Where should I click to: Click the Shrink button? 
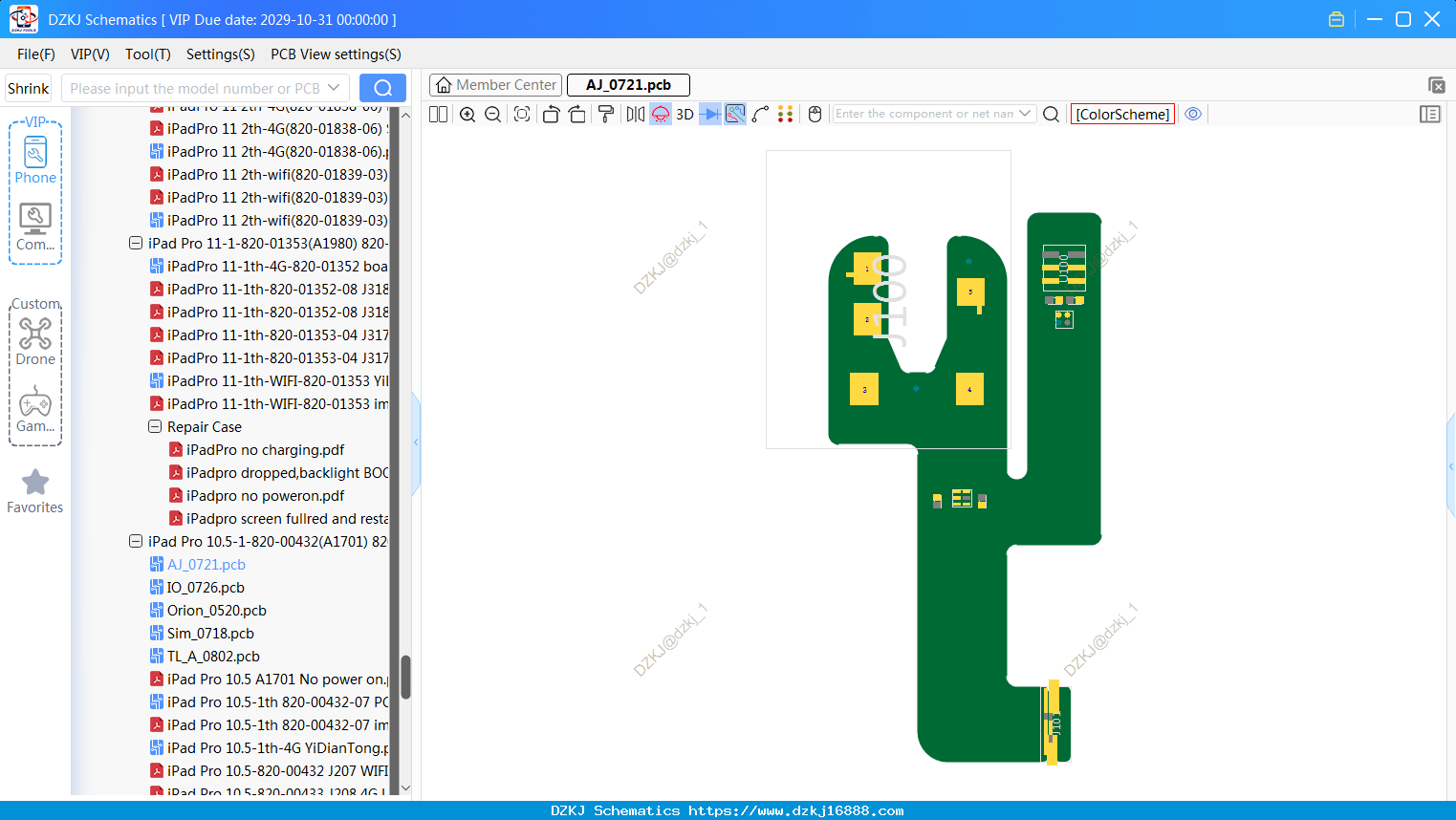coord(28,88)
